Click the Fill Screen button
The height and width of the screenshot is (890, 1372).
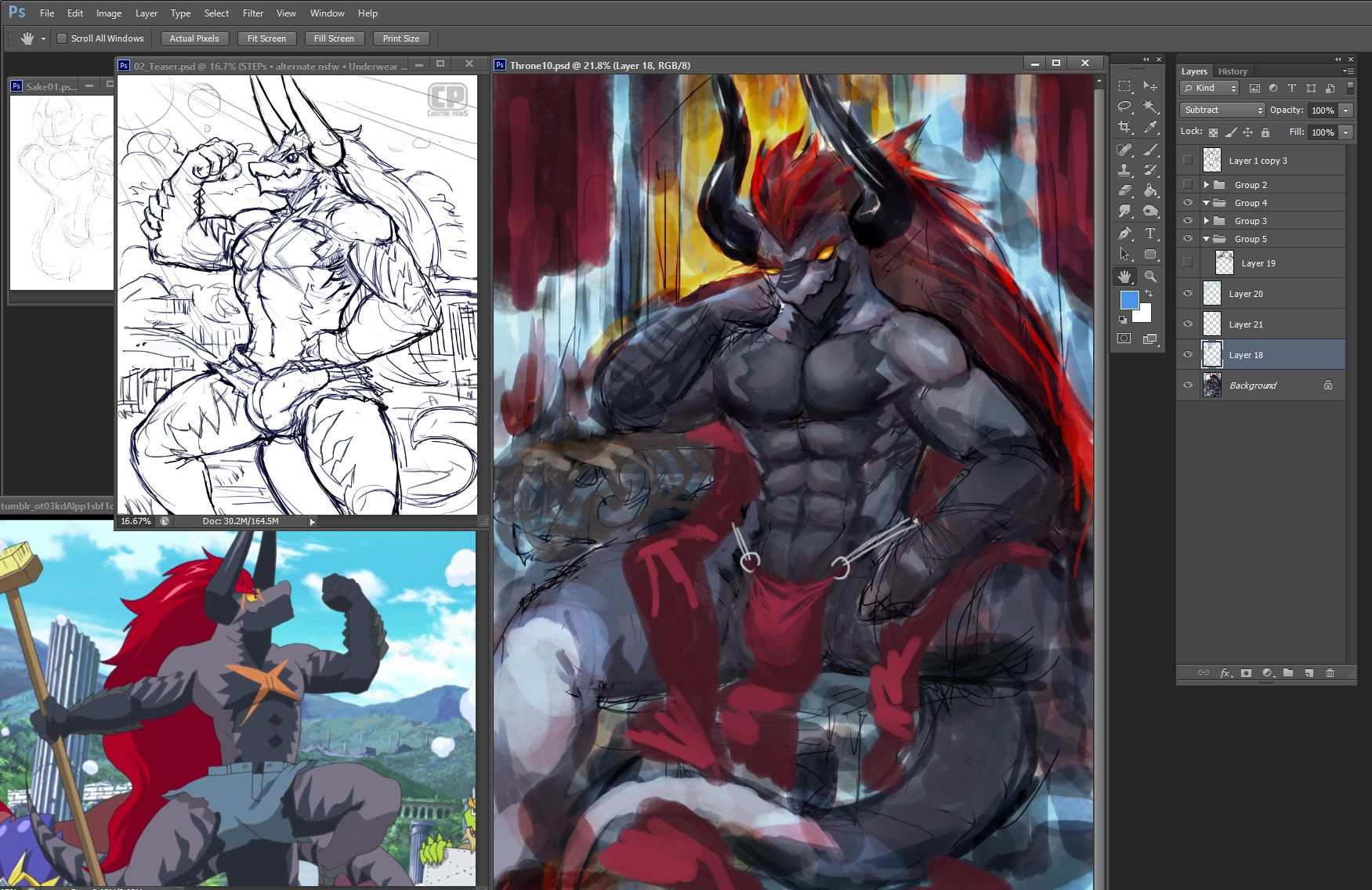click(x=334, y=38)
